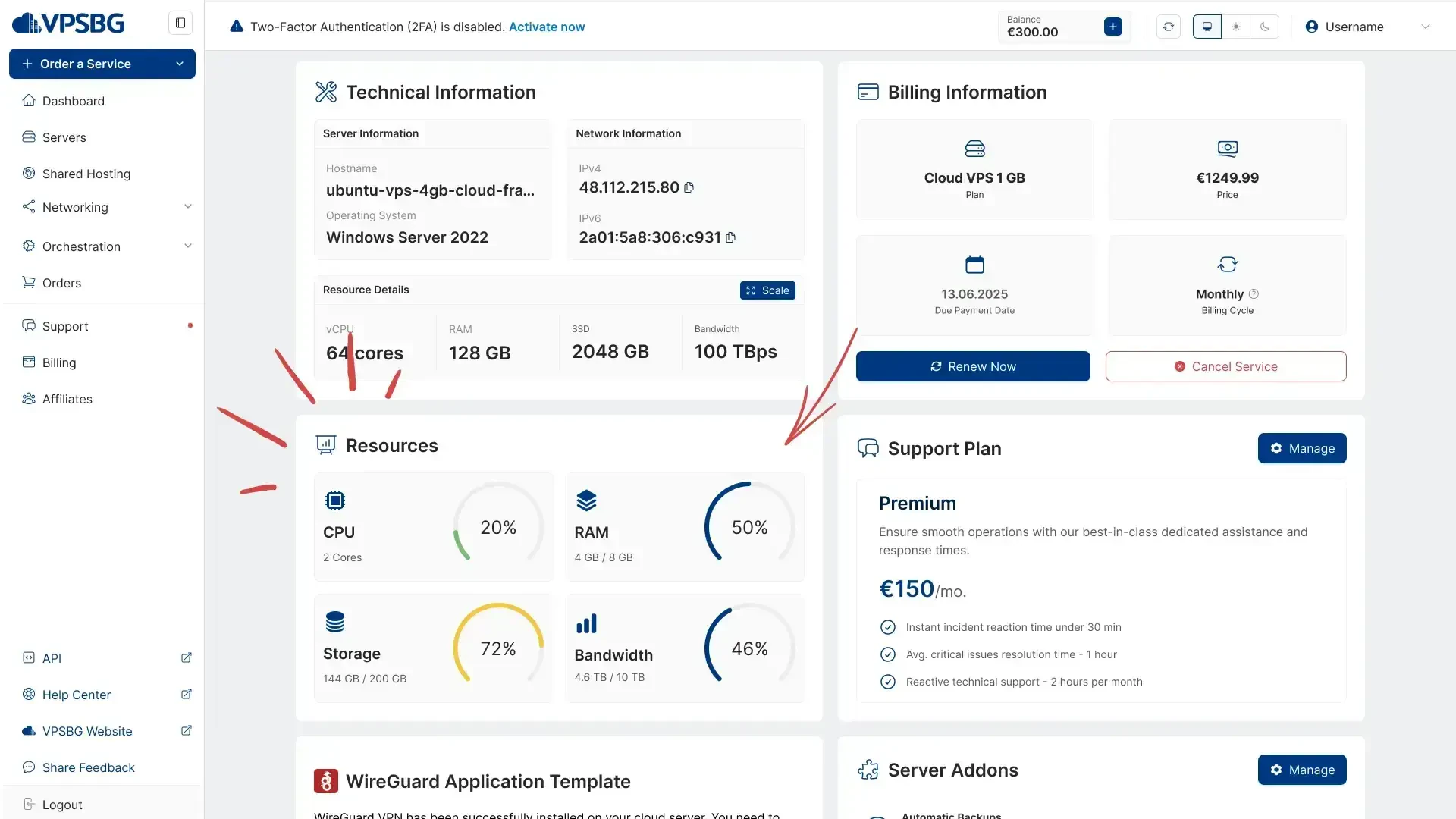Screen dimensions: 1456x819
Task: Click the refresh icon in top bar
Action: pyautogui.click(x=1168, y=27)
